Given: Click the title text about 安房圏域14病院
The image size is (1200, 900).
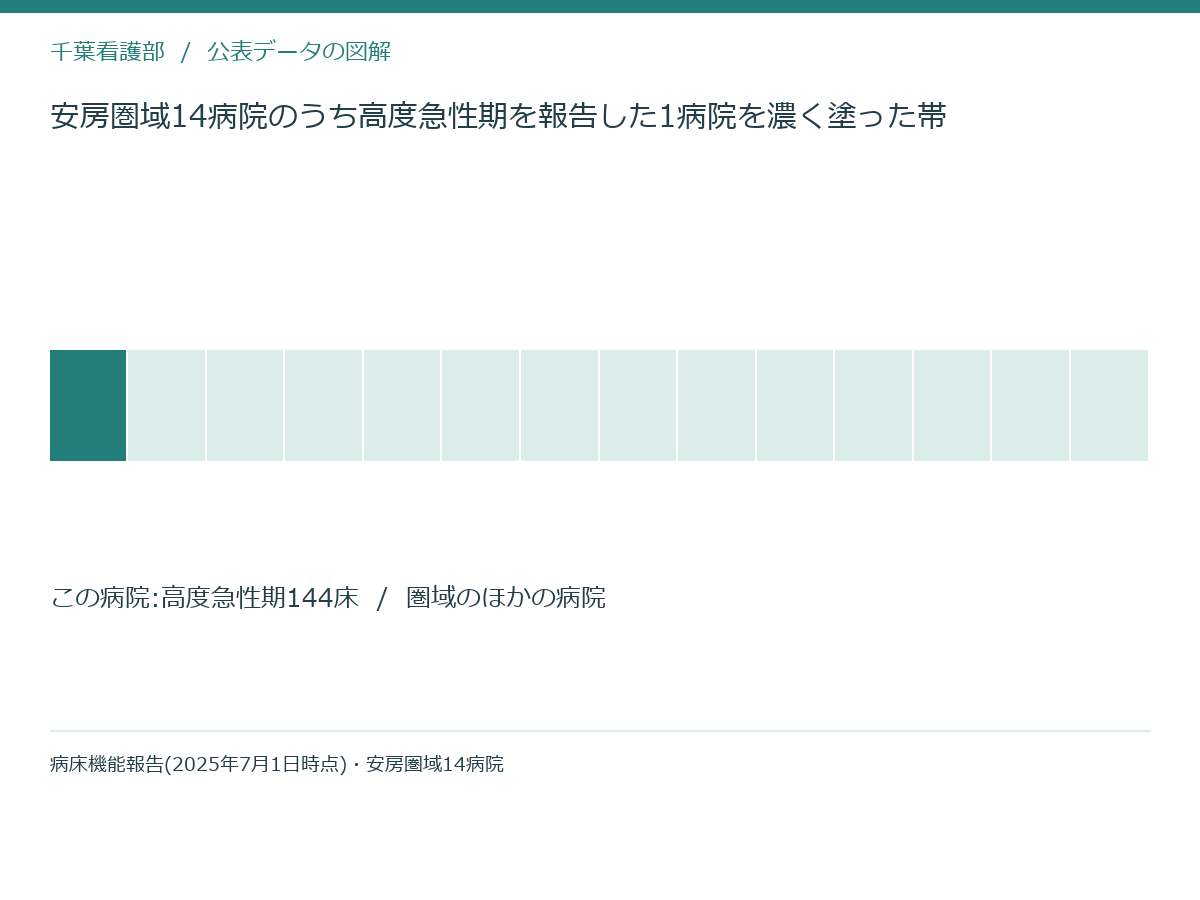Looking at the screenshot, I should 498,117.
